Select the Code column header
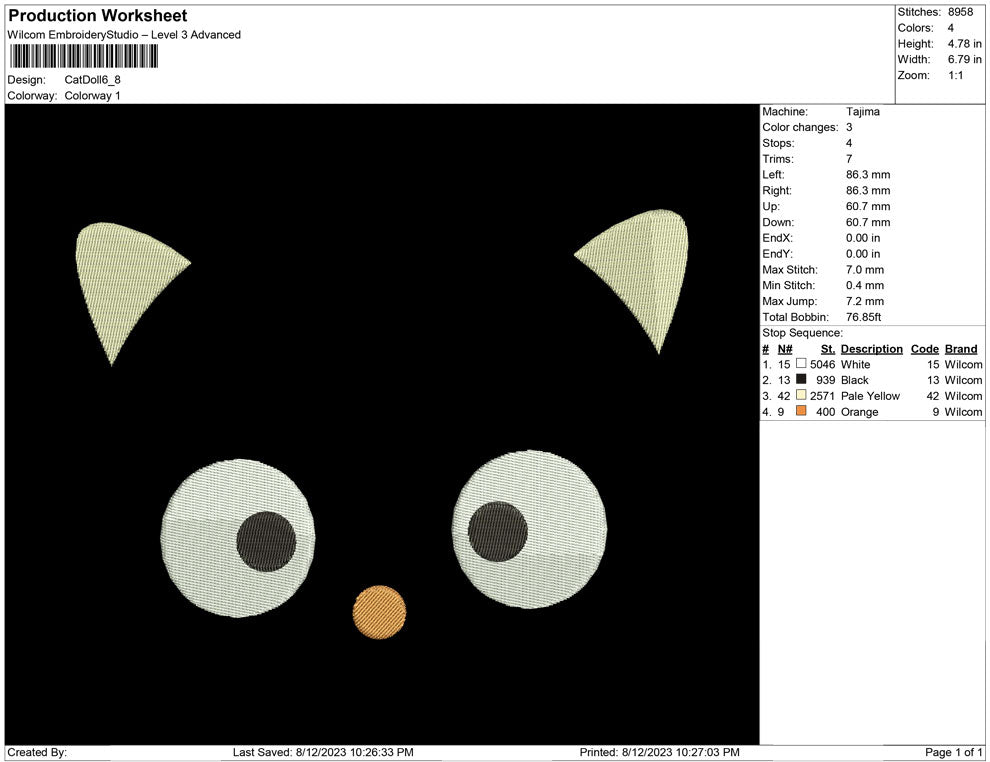 tap(924, 349)
